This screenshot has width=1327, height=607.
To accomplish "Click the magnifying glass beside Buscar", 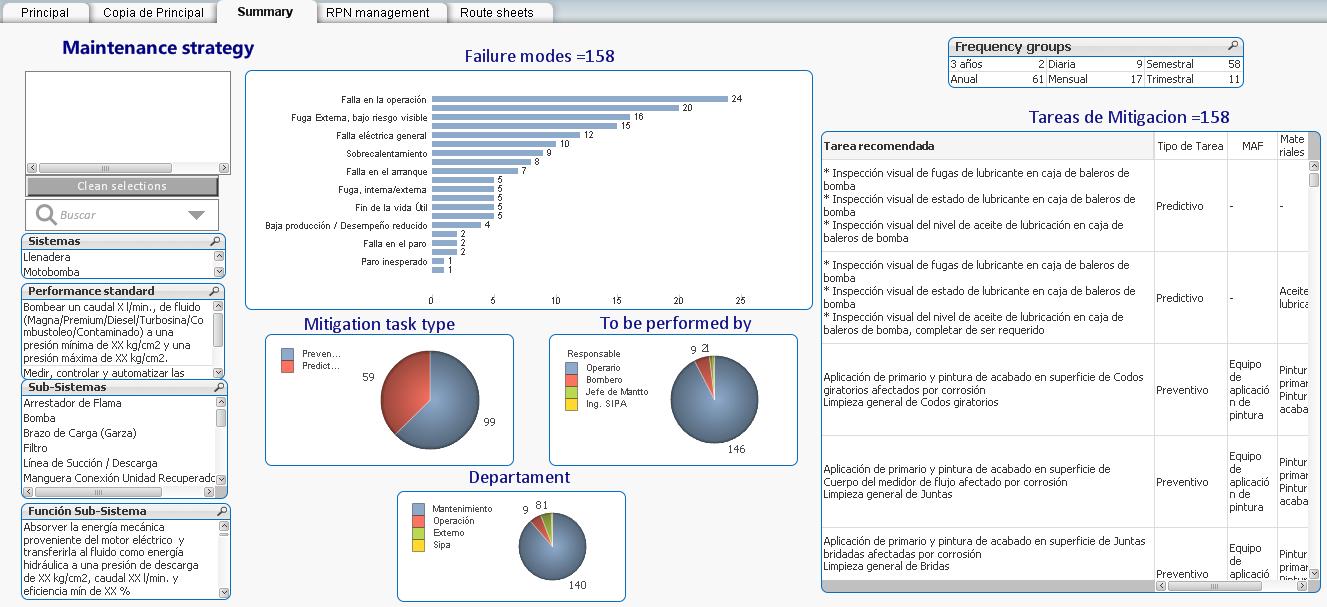I will [x=46, y=215].
